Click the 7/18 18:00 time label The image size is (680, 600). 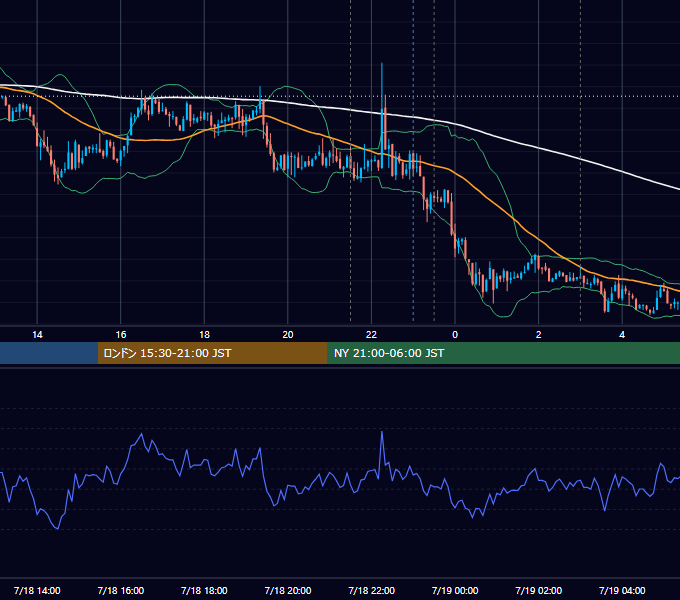(x=204, y=590)
